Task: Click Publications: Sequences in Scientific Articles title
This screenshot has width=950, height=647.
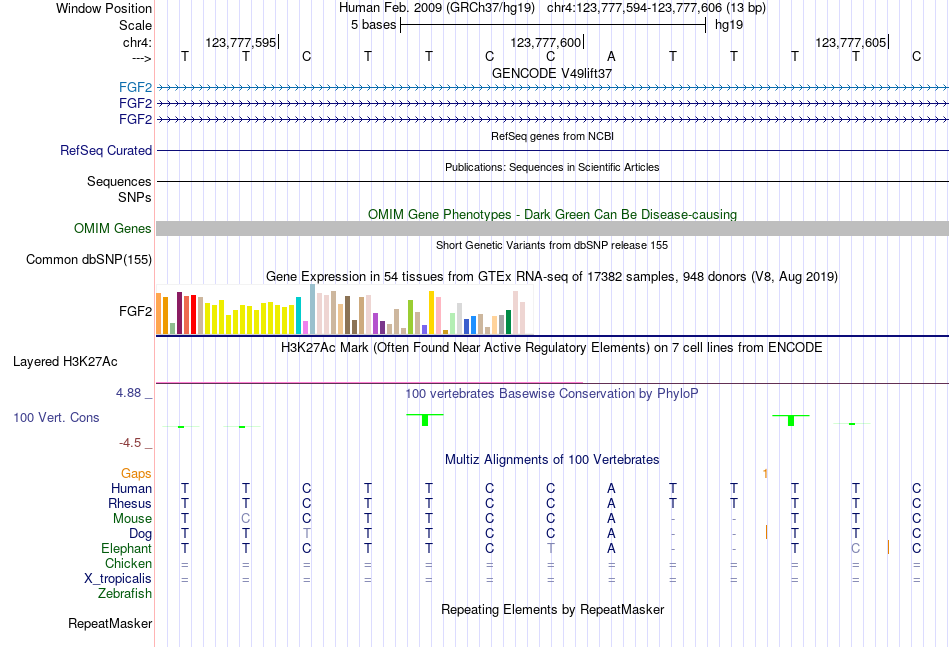Action: (x=552, y=167)
